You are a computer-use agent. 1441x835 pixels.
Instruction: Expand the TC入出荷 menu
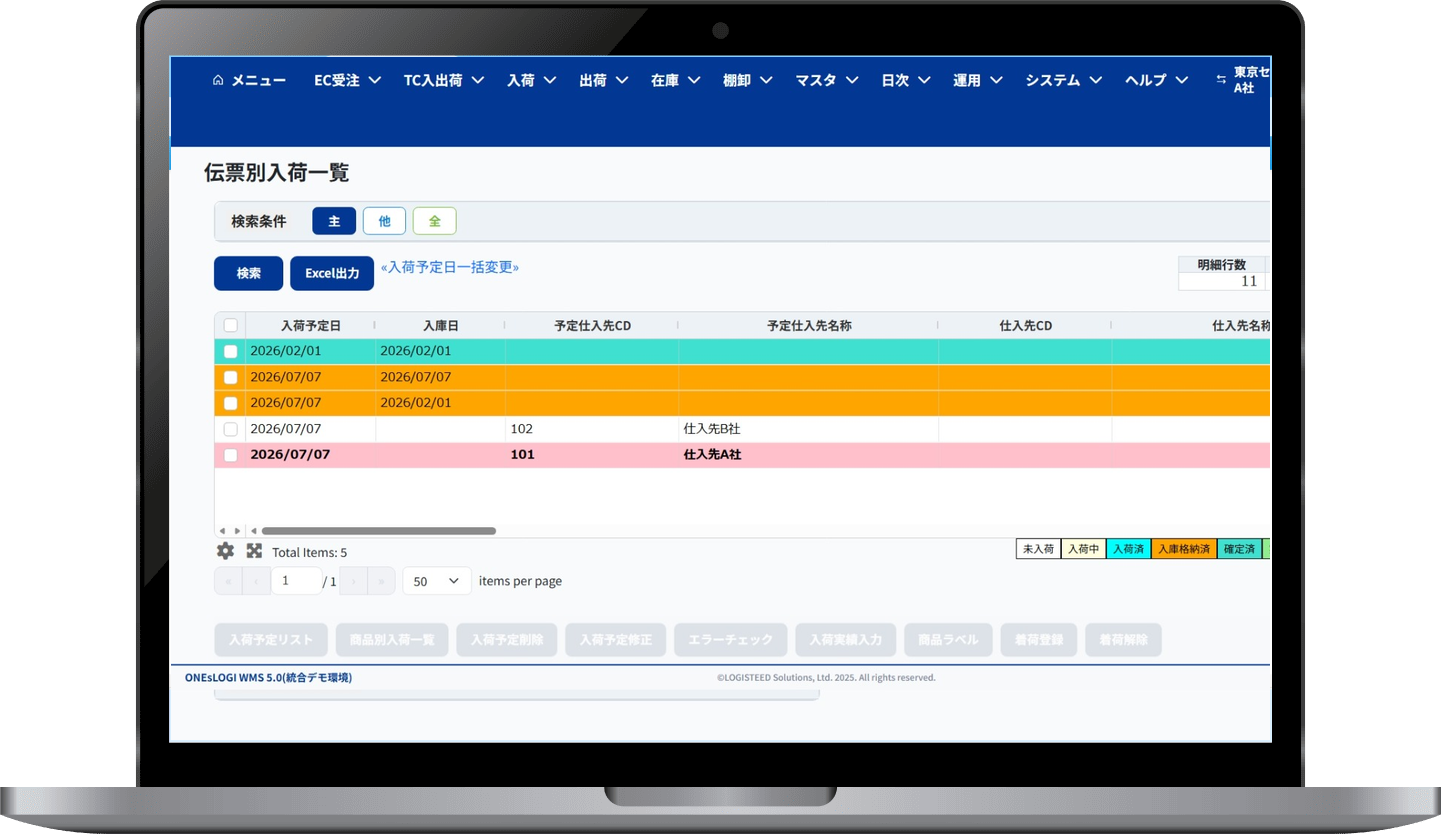coord(444,81)
